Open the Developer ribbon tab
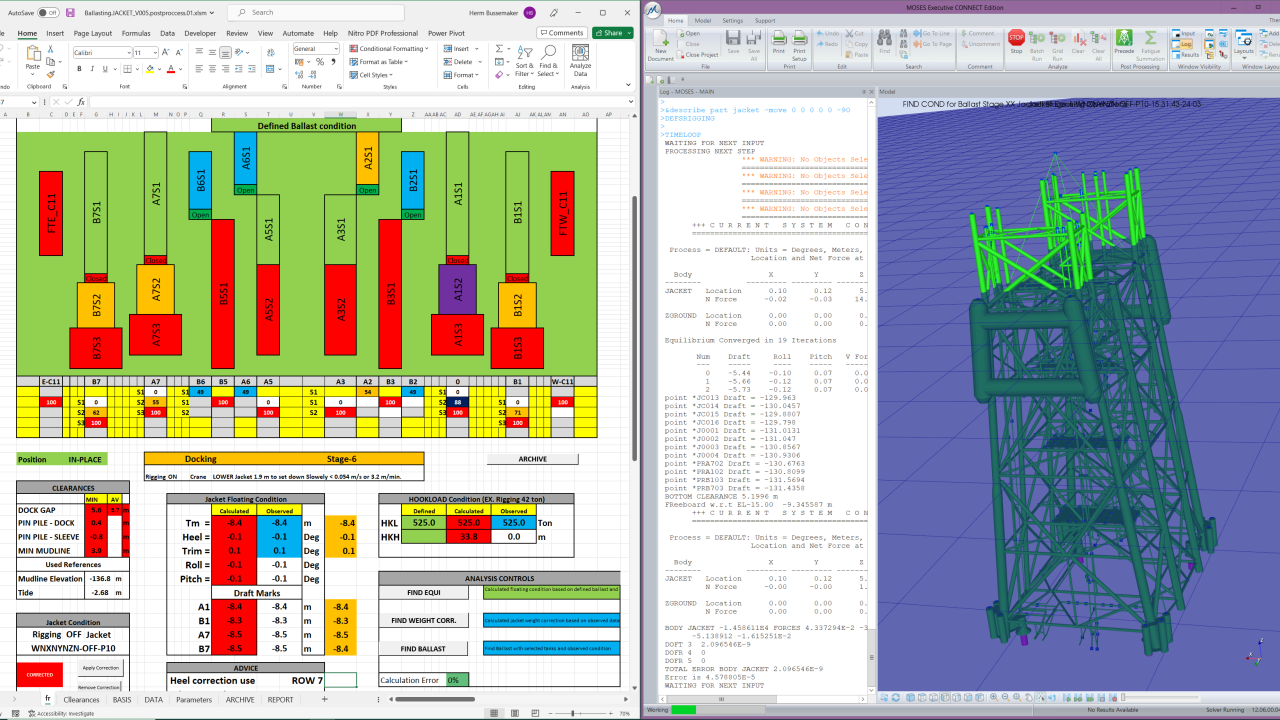This screenshot has width=1280, height=720. 200,33
